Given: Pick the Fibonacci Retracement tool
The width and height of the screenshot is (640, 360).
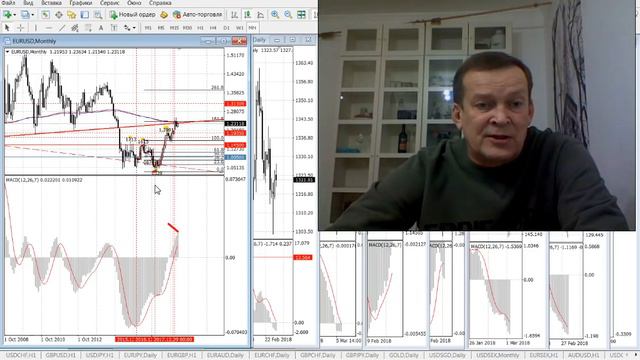Looking at the screenshot, I should [88, 28].
